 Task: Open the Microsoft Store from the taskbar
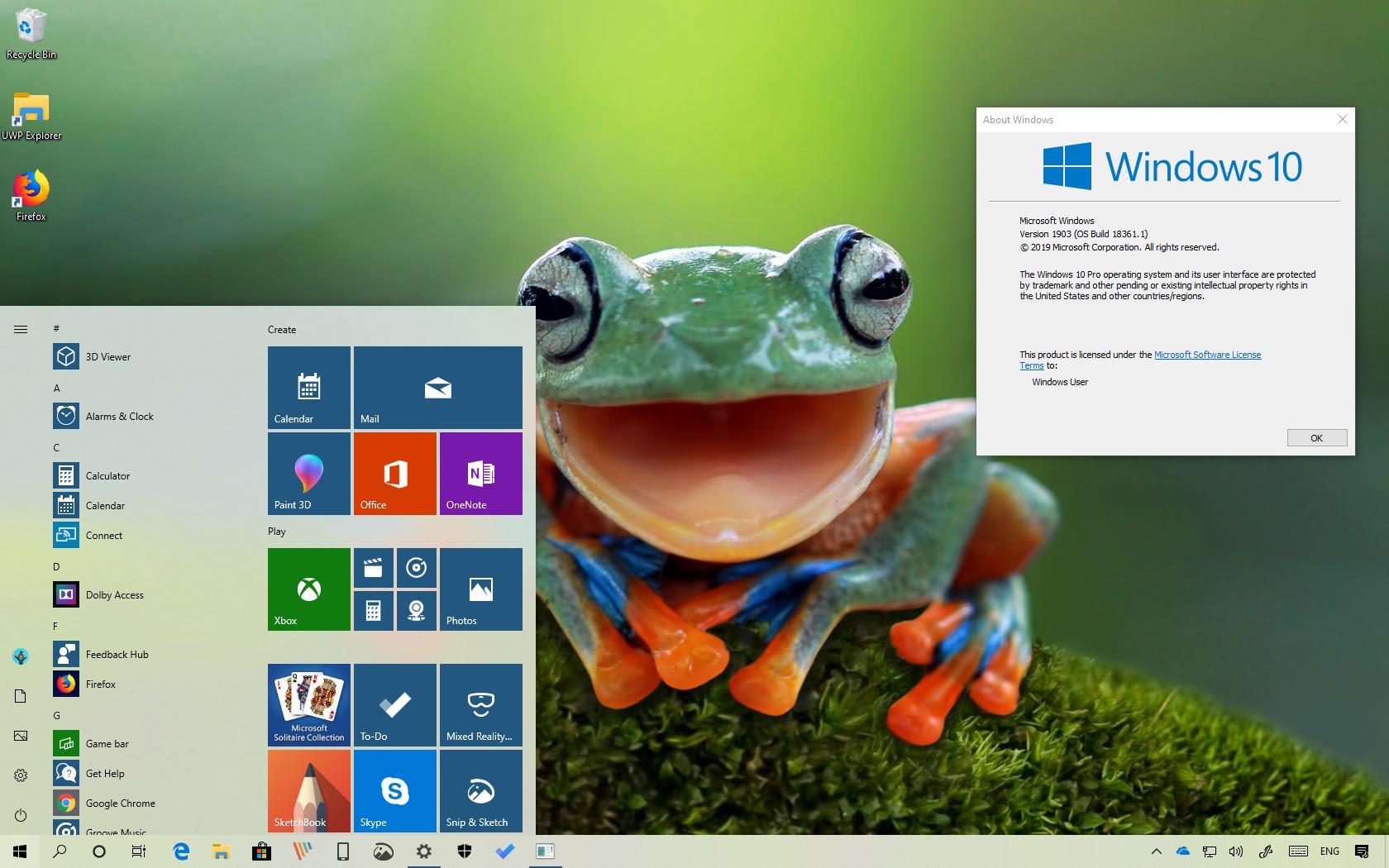tap(261, 851)
